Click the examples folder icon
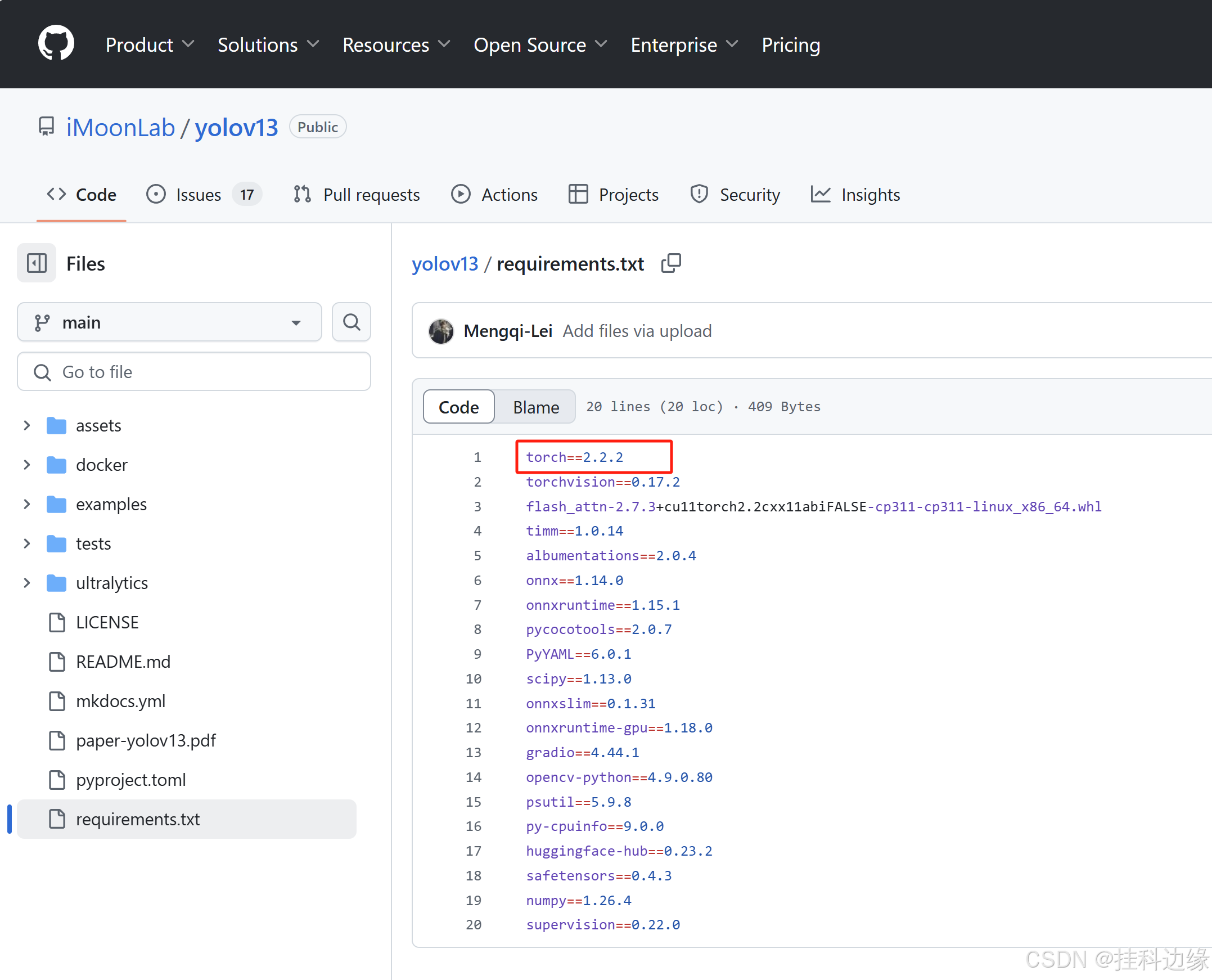This screenshot has height=980, width=1212. point(56,505)
